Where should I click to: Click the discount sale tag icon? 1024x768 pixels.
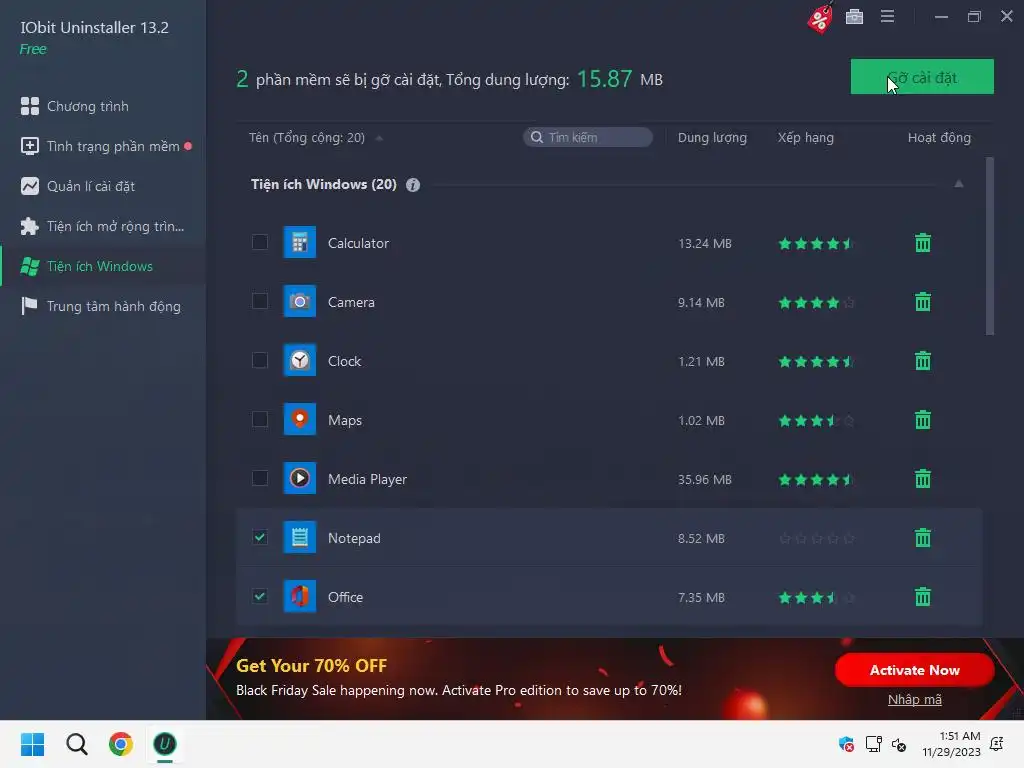click(820, 18)
